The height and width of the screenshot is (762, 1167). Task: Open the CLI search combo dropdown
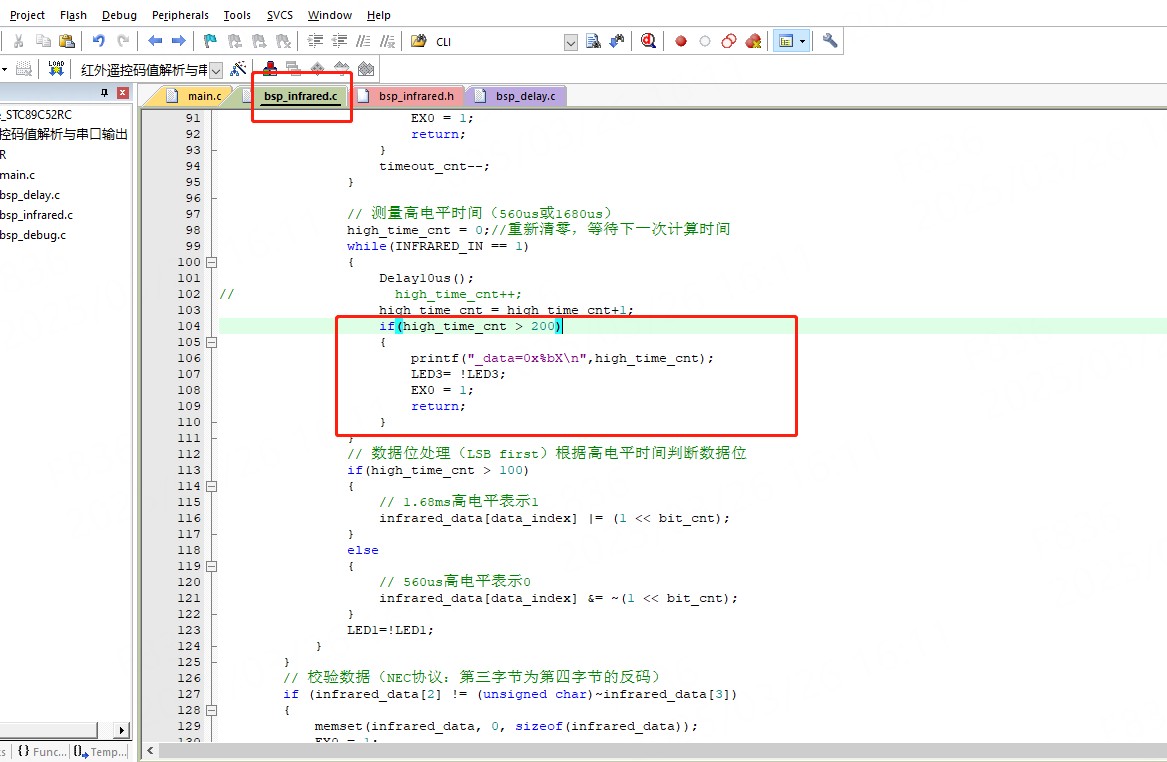(571, 42)
